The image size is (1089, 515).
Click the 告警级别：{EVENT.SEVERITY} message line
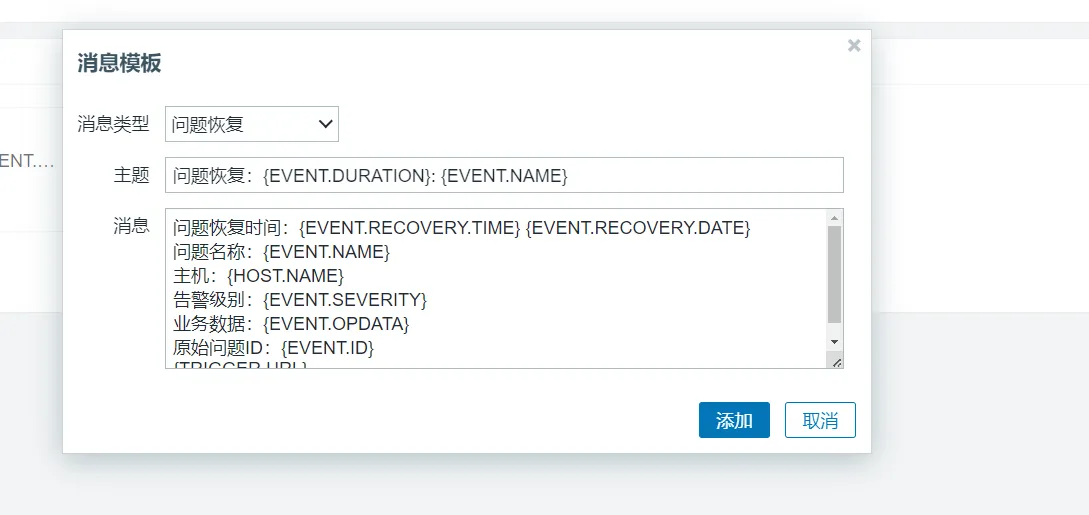click(300, 300)
